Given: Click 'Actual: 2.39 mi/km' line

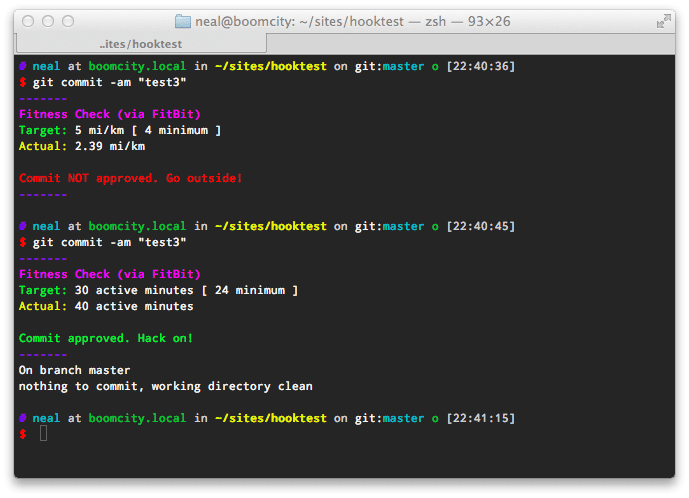Looking at the screenshot, I should point(82,146).
